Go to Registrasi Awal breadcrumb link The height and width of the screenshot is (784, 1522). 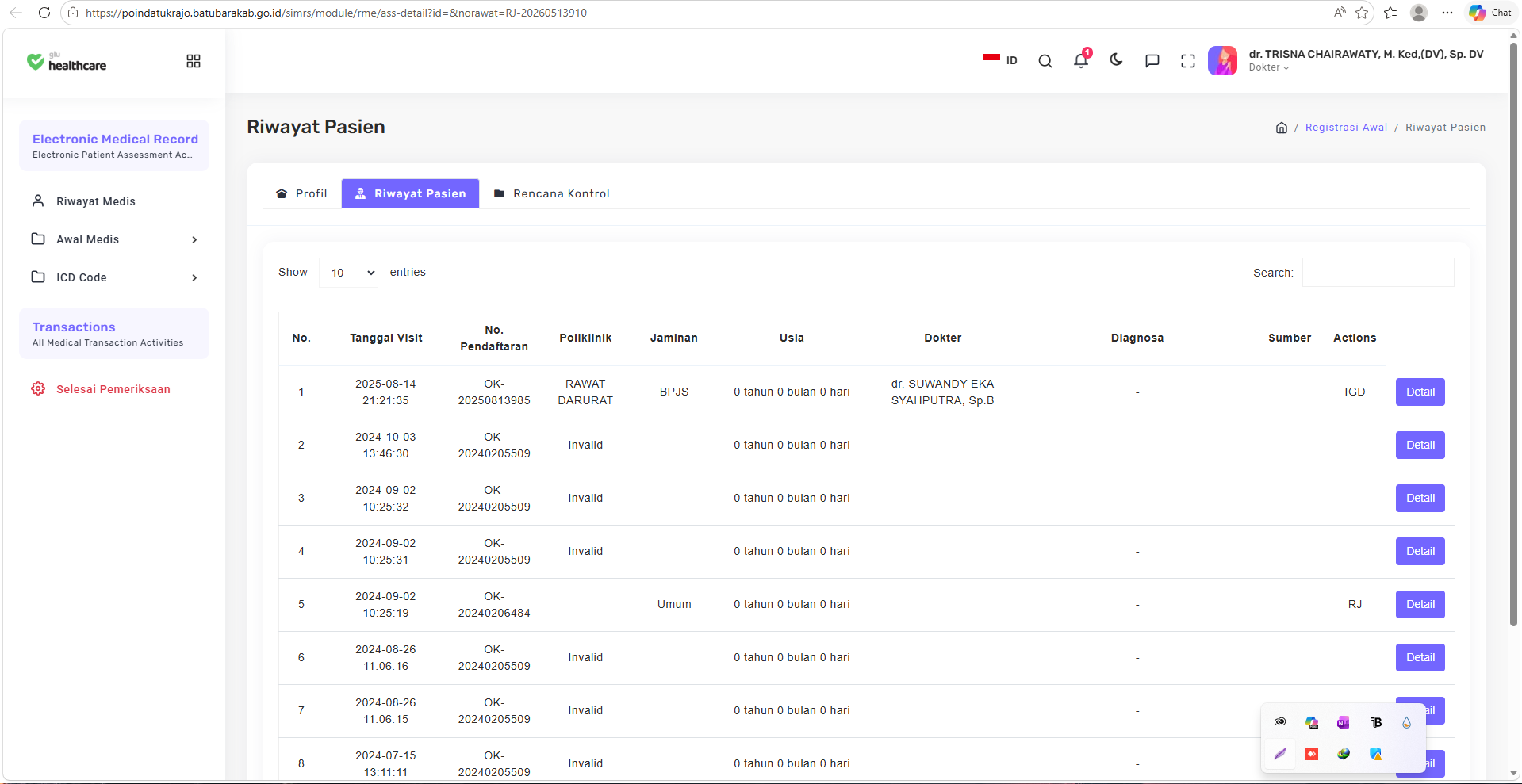pyautogui.click(x=1347, y=128)
